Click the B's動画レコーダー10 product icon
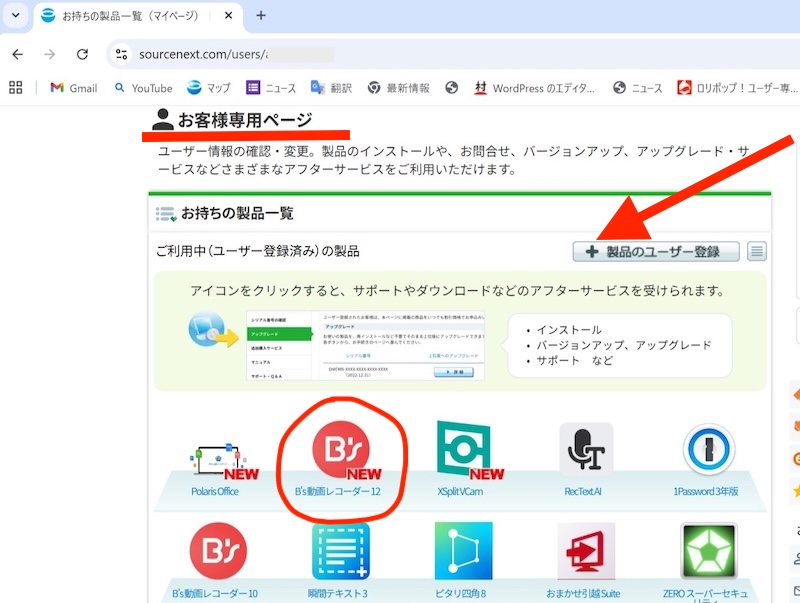The height and width of the screenshot is (603, 800). pyautogui.click(x=218, y=552)
